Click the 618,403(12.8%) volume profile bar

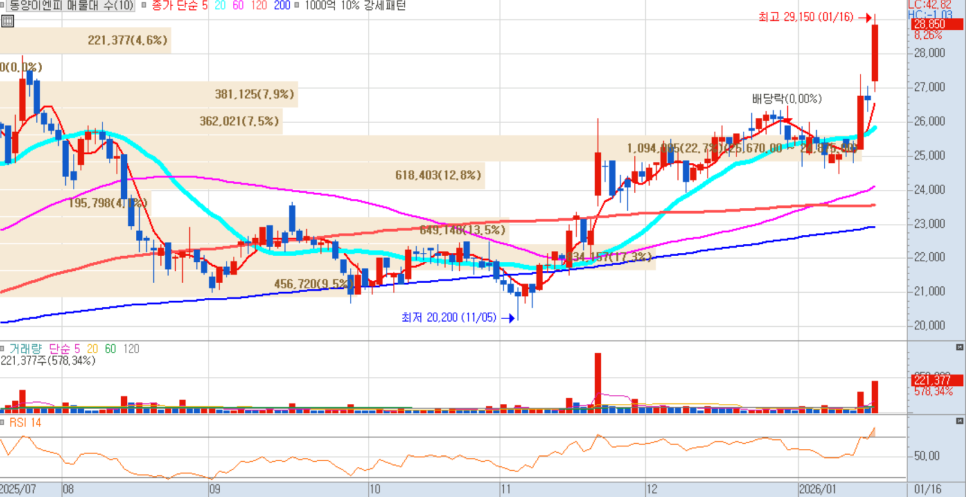tap(243, 176)
